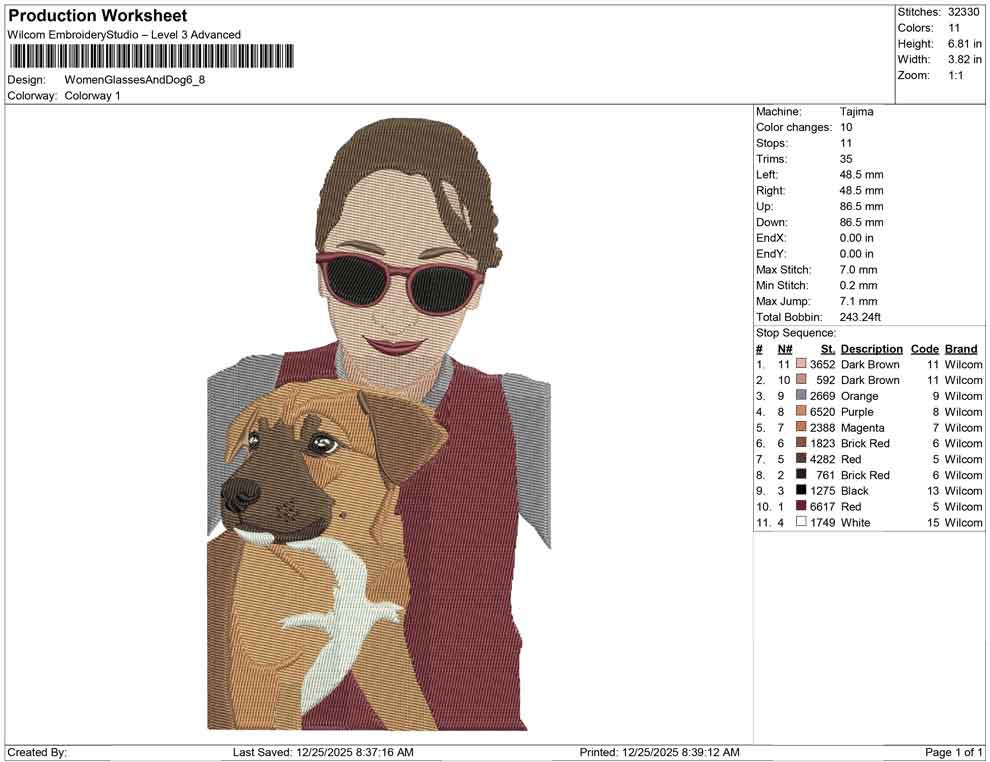990x762 pixels.
Task: Click the Brand column header
Action: coord(961,348)
